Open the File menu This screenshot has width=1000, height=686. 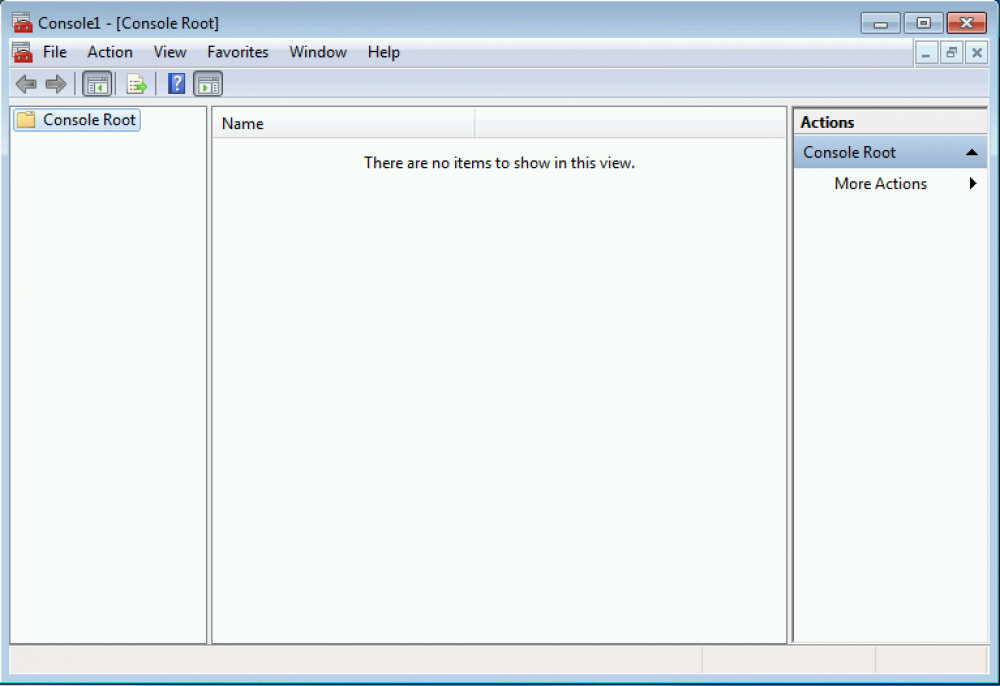[55, 52]
